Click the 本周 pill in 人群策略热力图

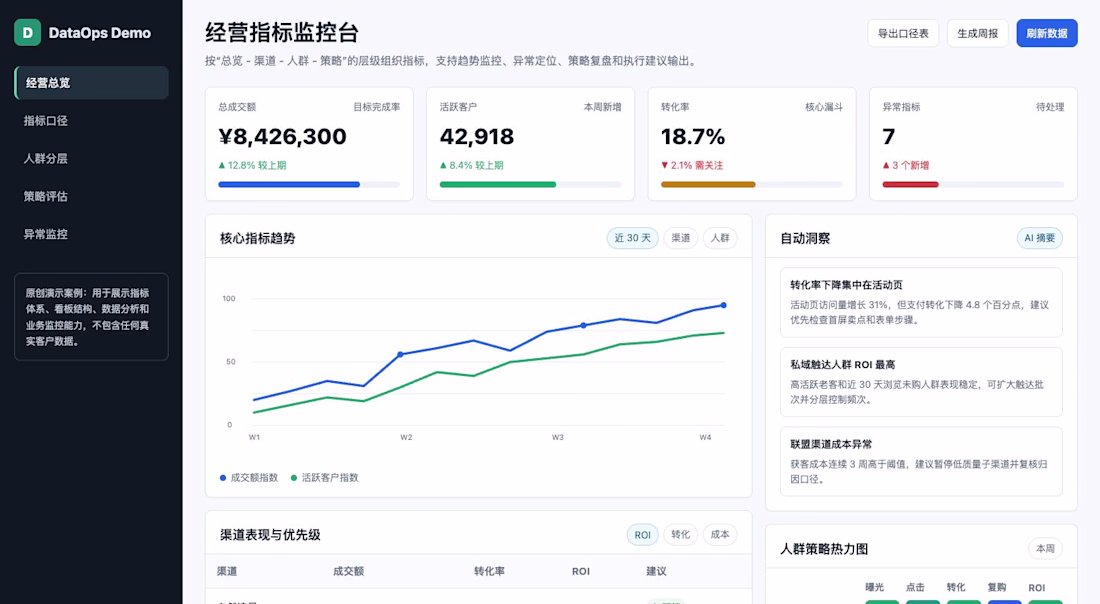point(1045,549)
